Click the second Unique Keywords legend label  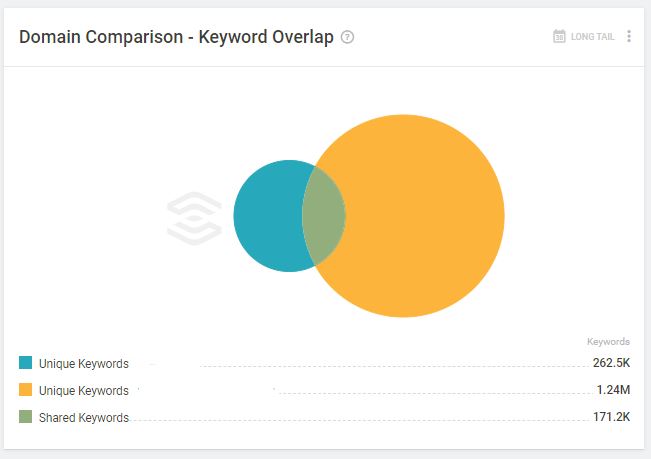84,391
